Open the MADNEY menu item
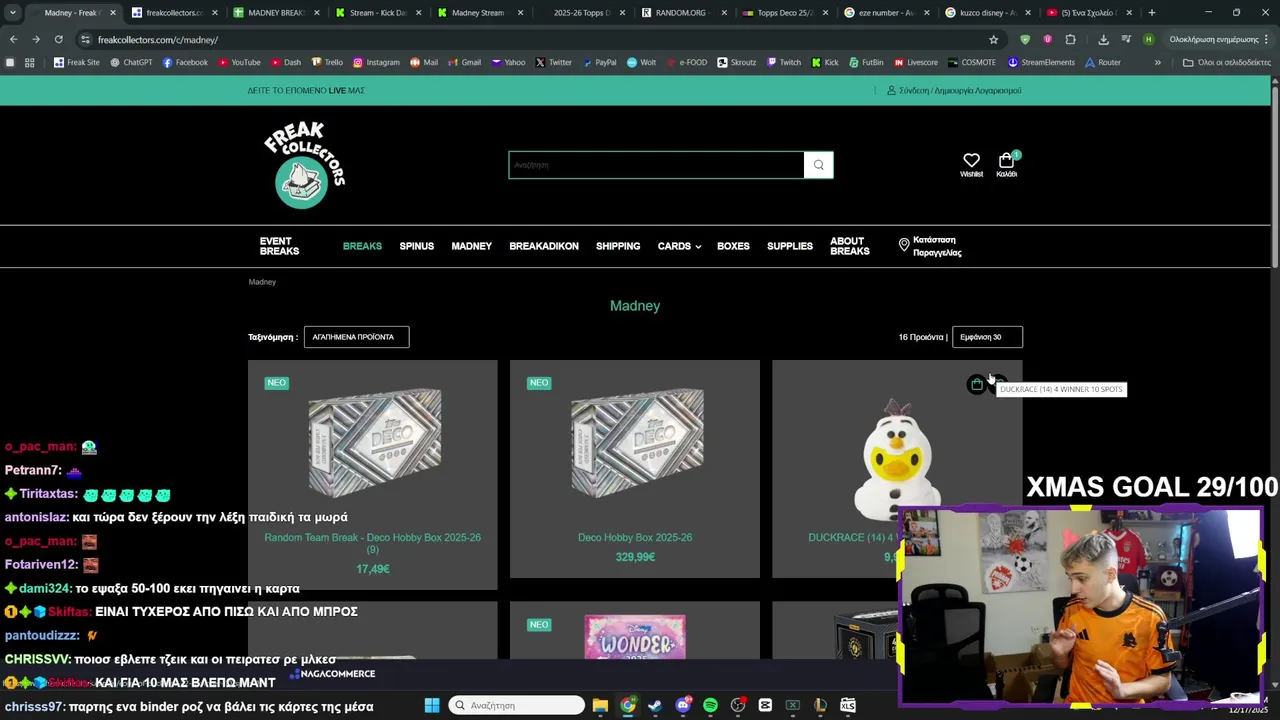 coord(471,246)
